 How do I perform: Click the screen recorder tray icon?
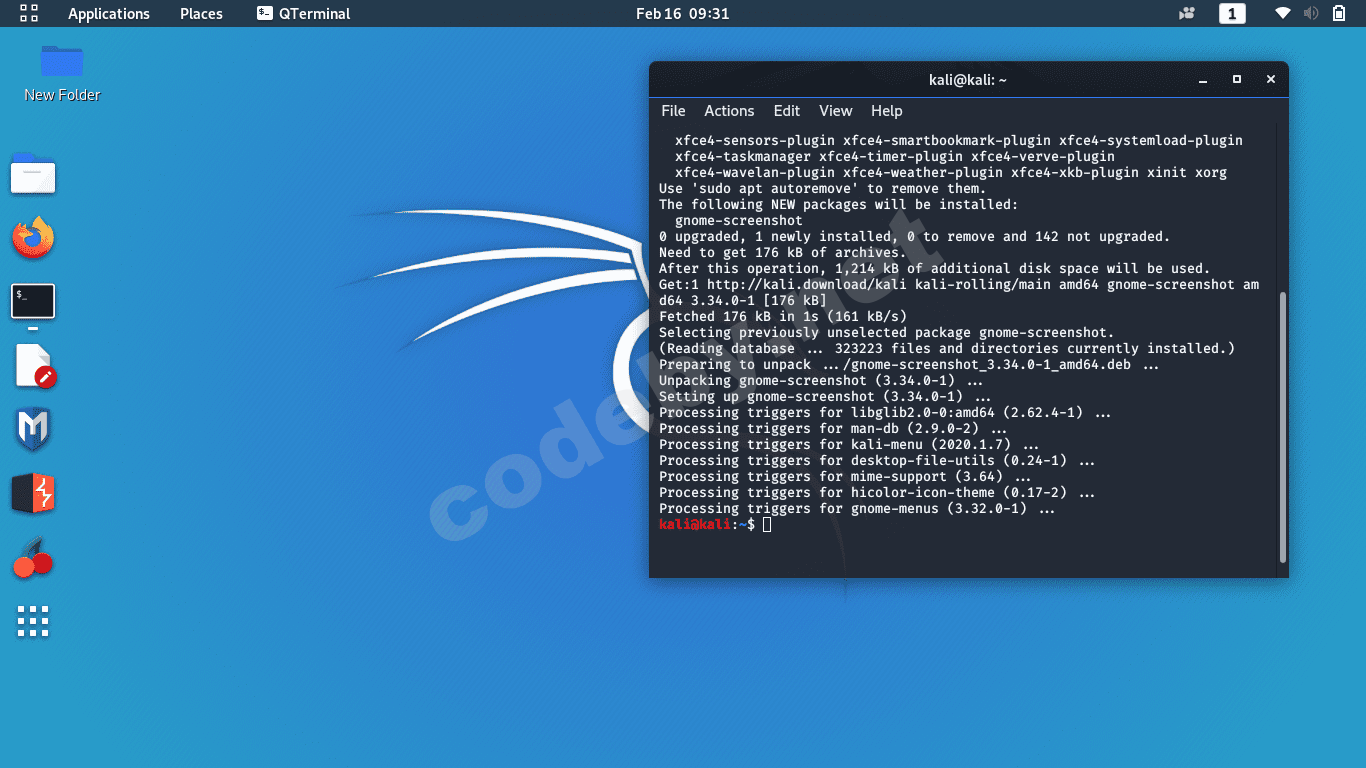pos(1187,13)
